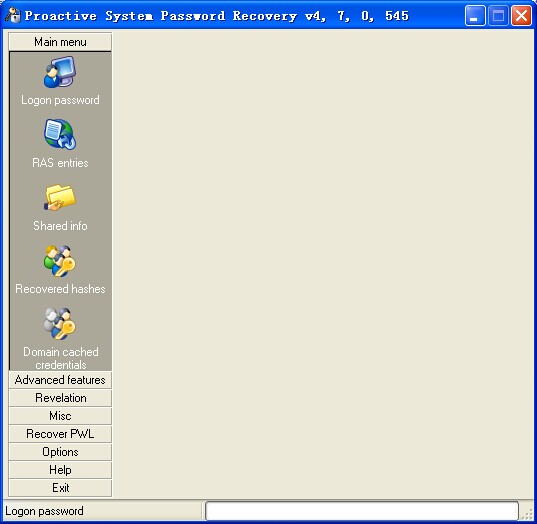
Task: Open Domain cached credentials icon
Action: pyautogui.click(x=60, y=324)
